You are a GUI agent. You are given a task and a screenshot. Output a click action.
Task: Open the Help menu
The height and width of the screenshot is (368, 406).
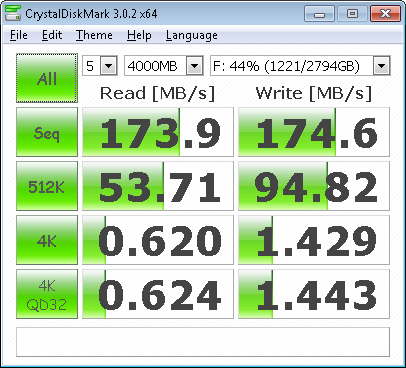coord(139,35)
